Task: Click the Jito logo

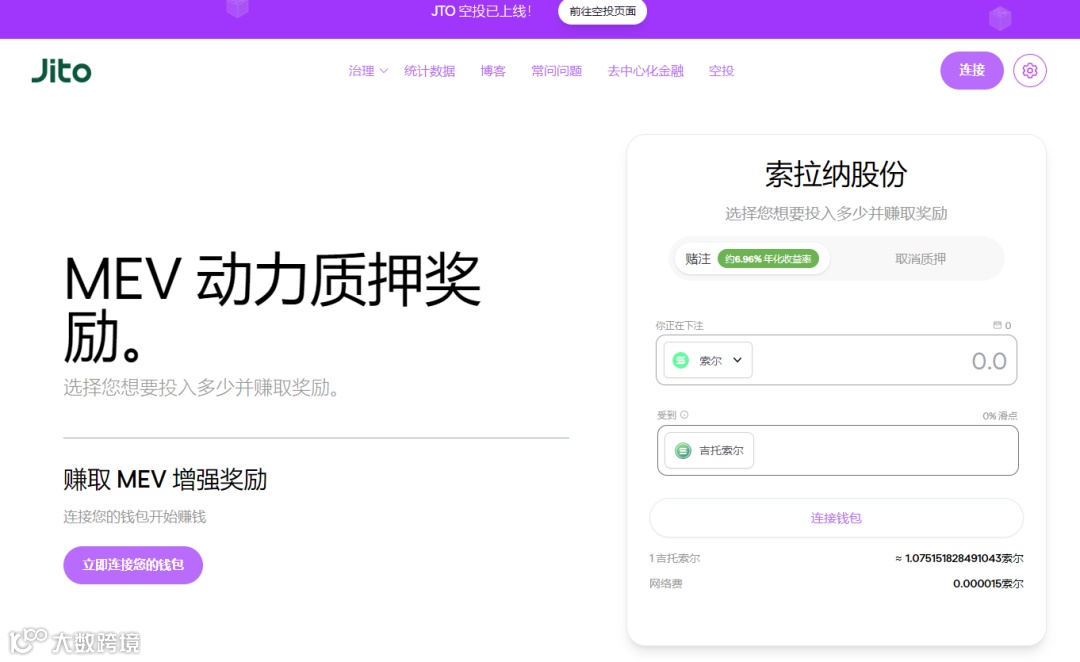Action: pos(61,70)
